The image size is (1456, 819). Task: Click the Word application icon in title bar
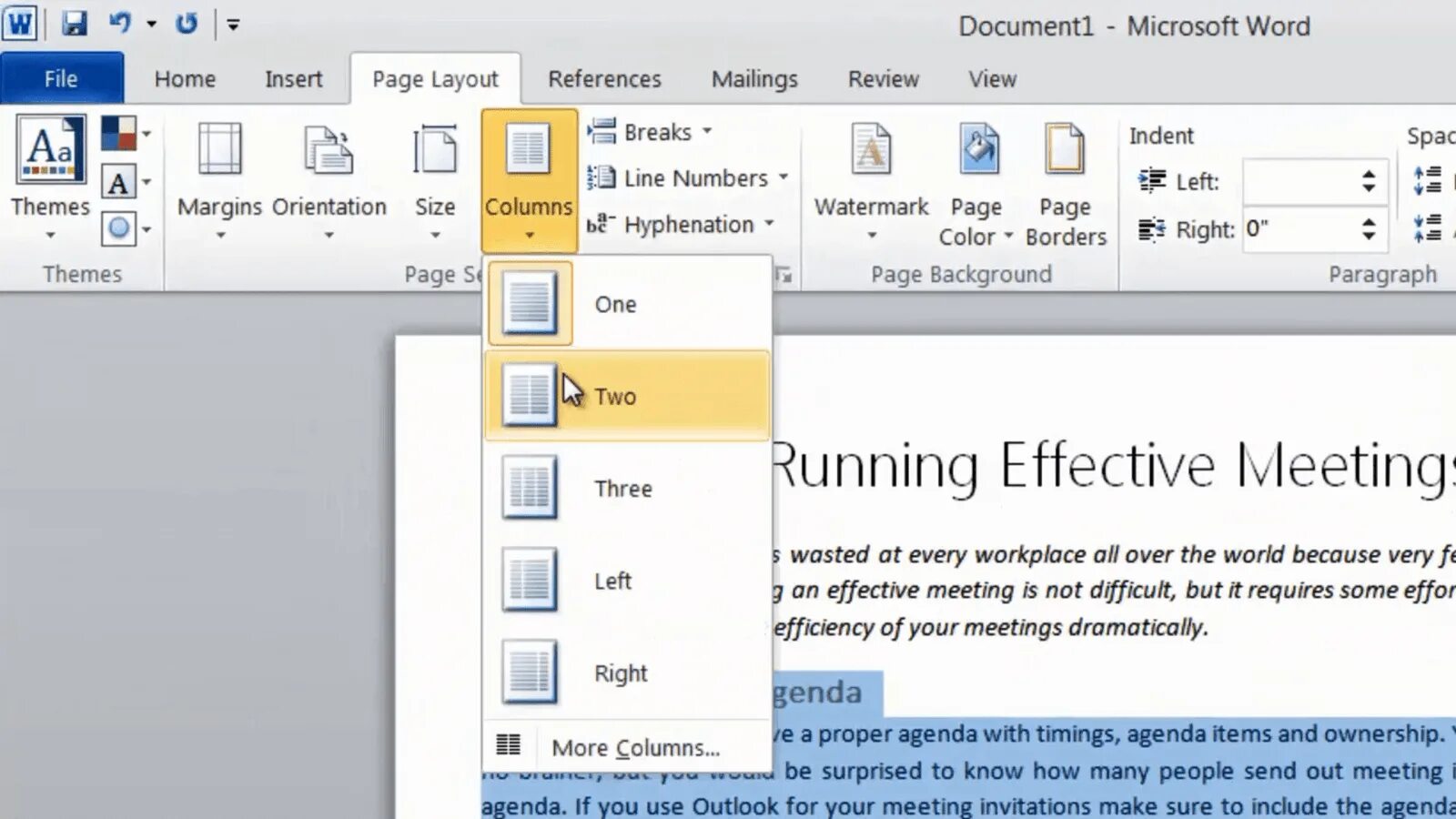tap(19, 23)
